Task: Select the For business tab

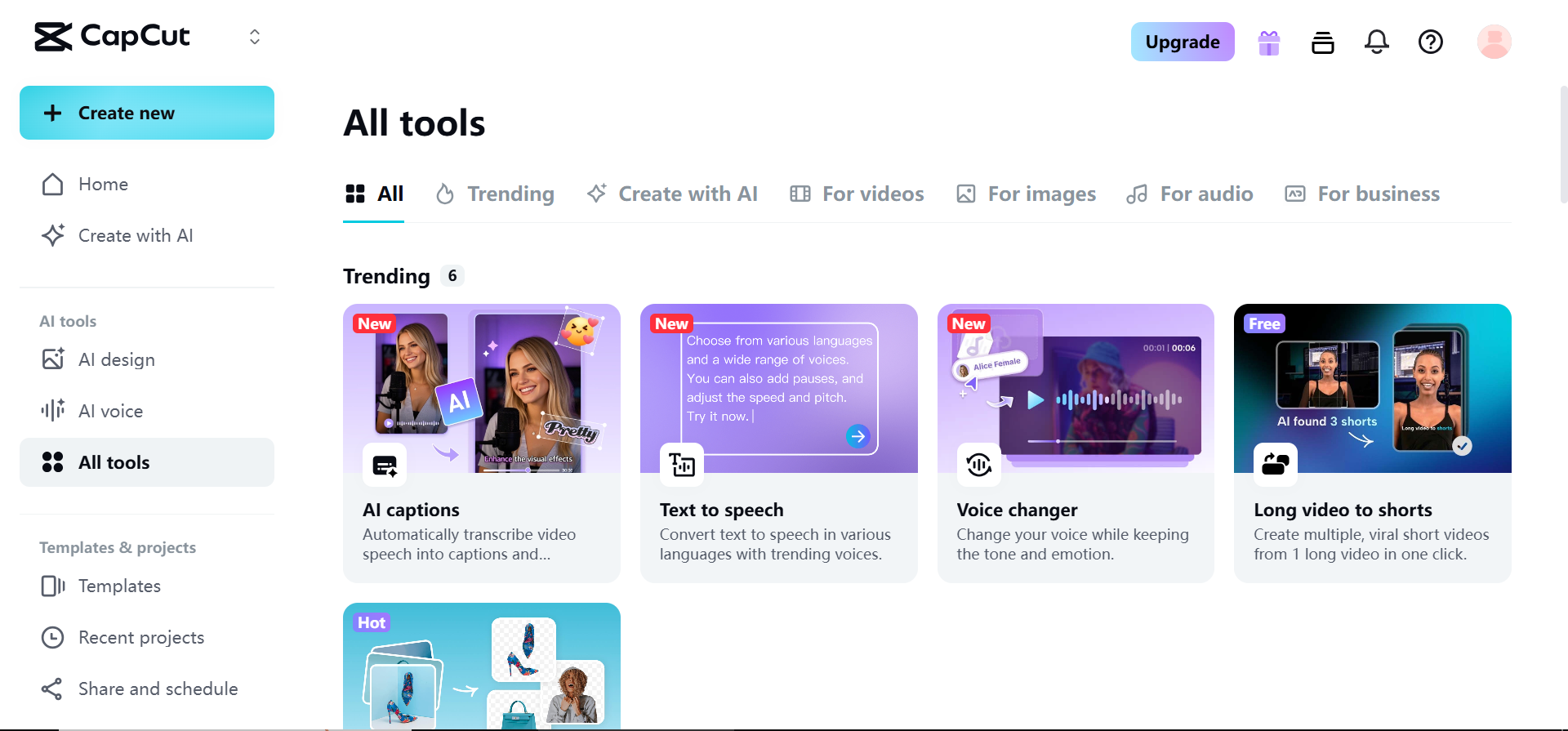Action: (x=1362, y=194)
